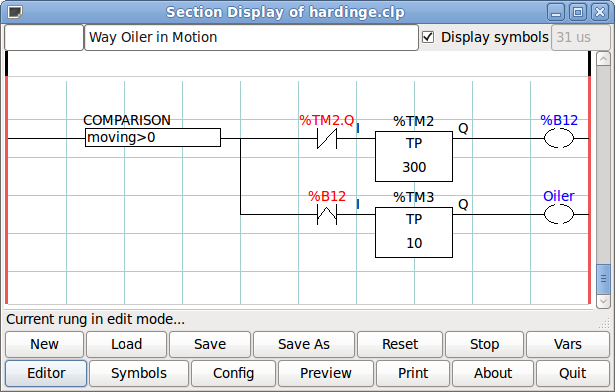Click the Vars button
Screen dimensions: 615x392
click(568, 344)
